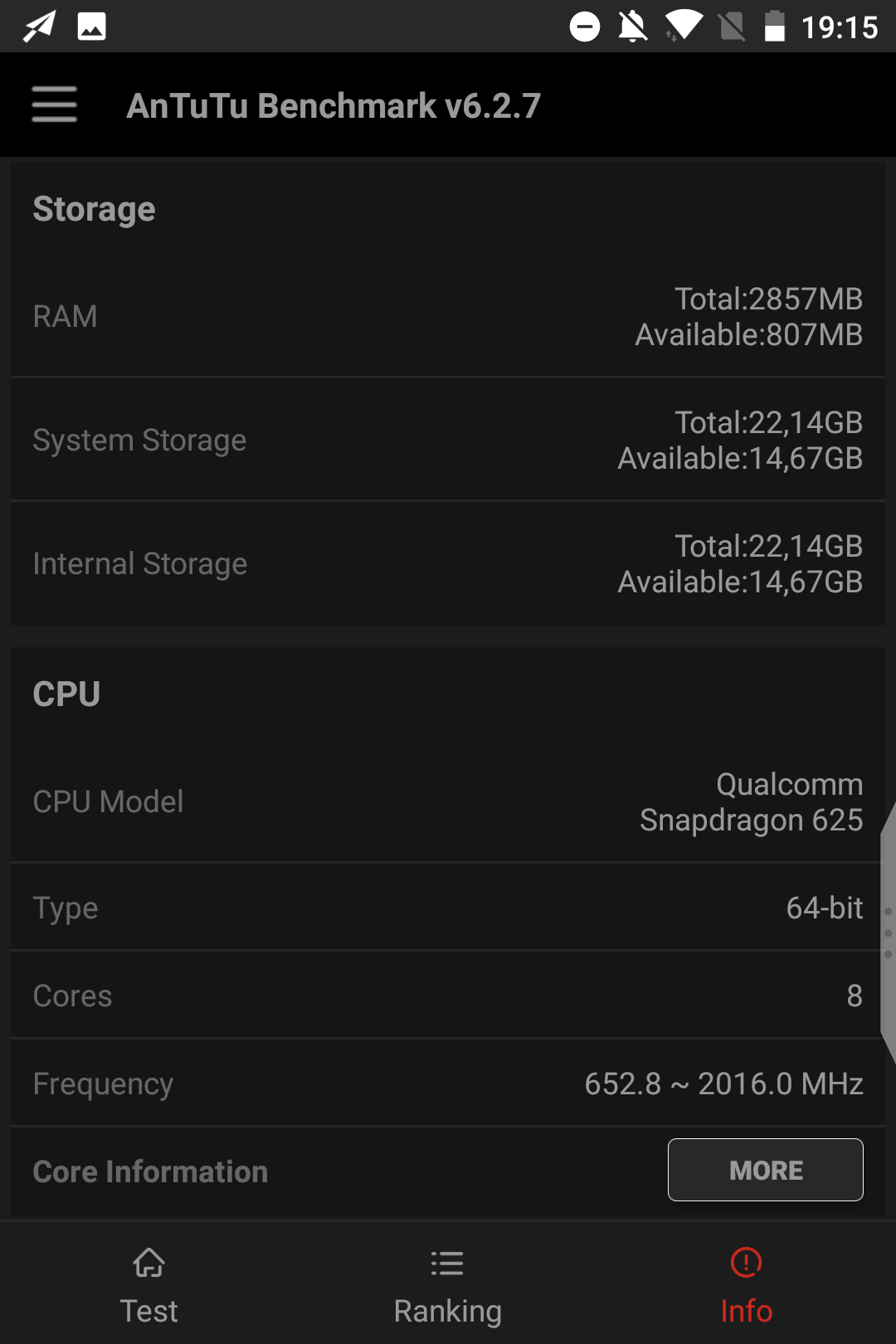Select the RAM row
The width and height of the screenshot is (896, 1344).
448,317
